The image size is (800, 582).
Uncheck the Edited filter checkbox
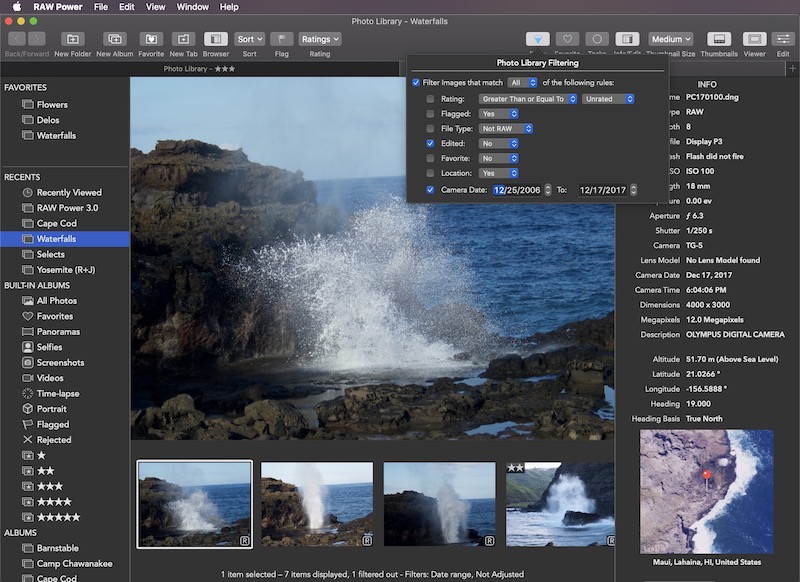(431, 143)
